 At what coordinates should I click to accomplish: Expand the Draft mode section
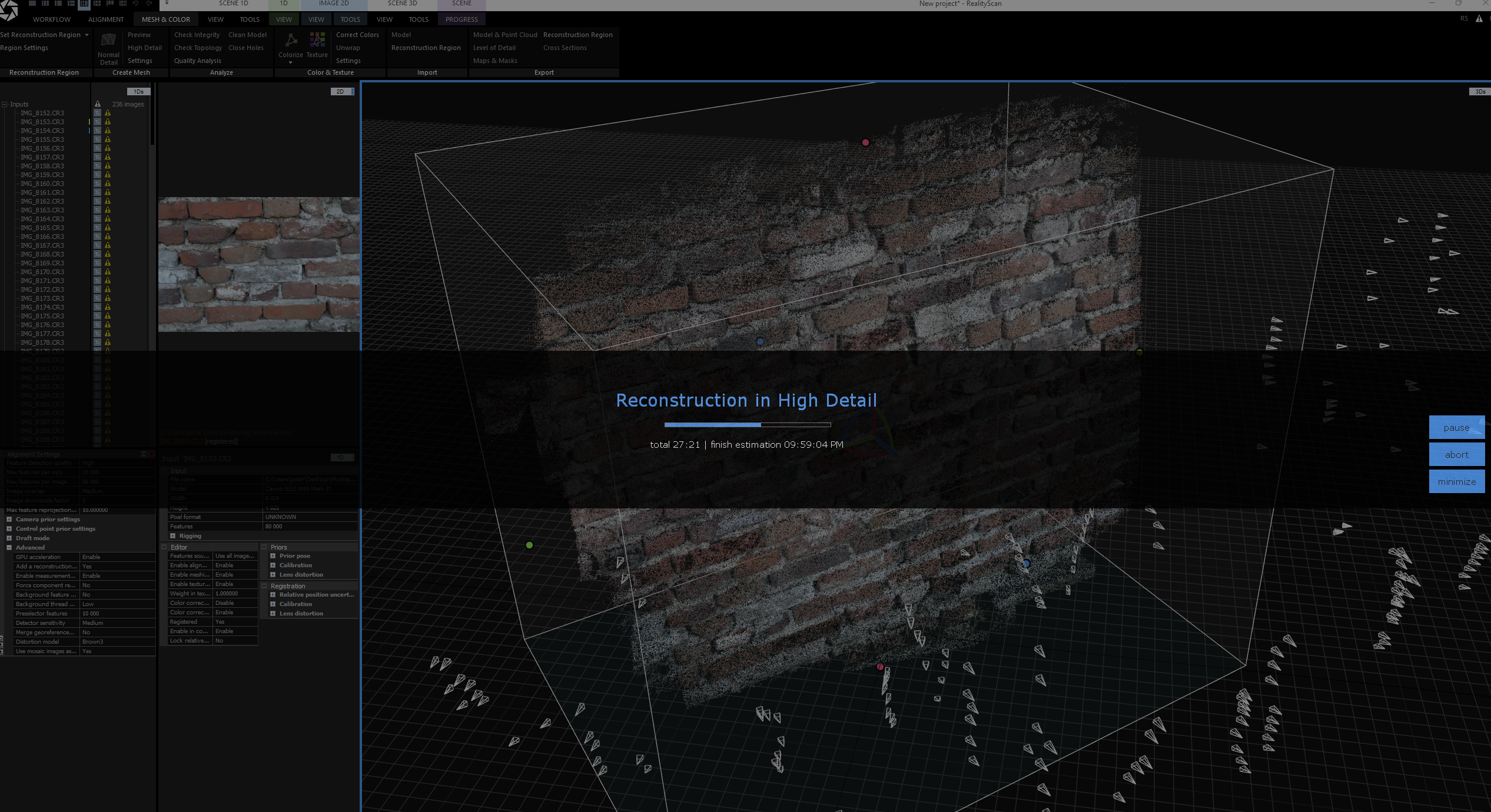(x=9, y=538)
